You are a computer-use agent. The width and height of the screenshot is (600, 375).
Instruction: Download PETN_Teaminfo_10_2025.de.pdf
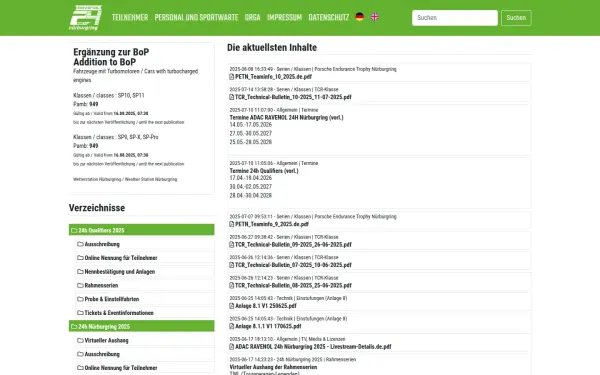273,77
